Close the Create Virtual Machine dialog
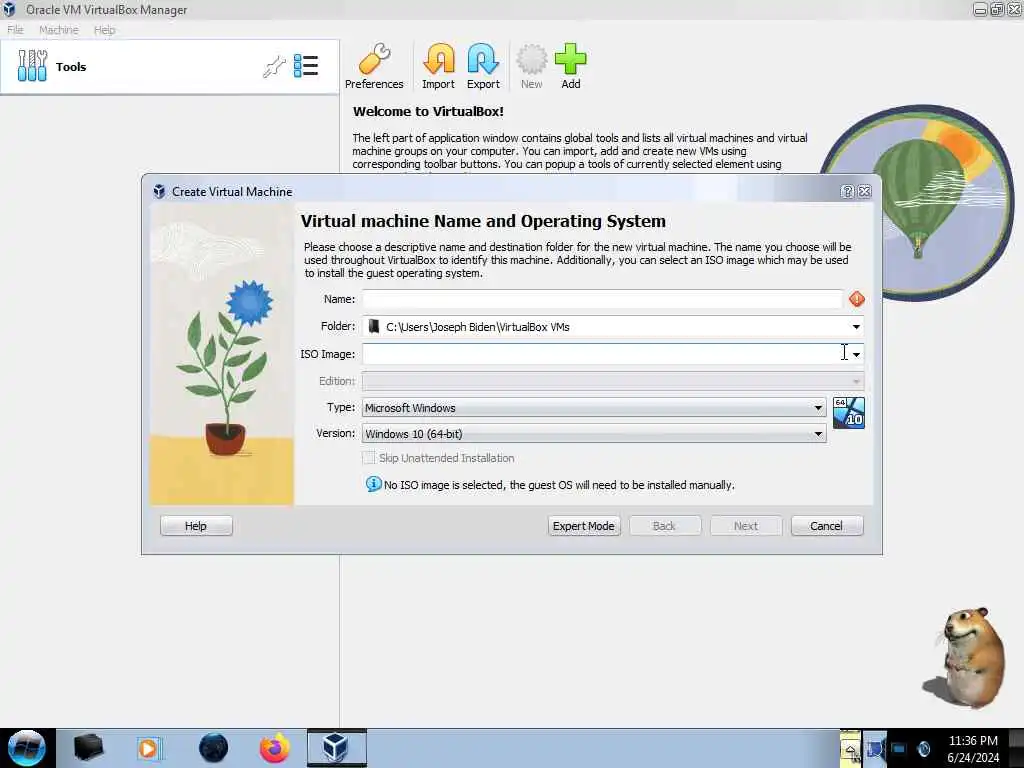Screen dimensions: 1024x768 [865, 191]
